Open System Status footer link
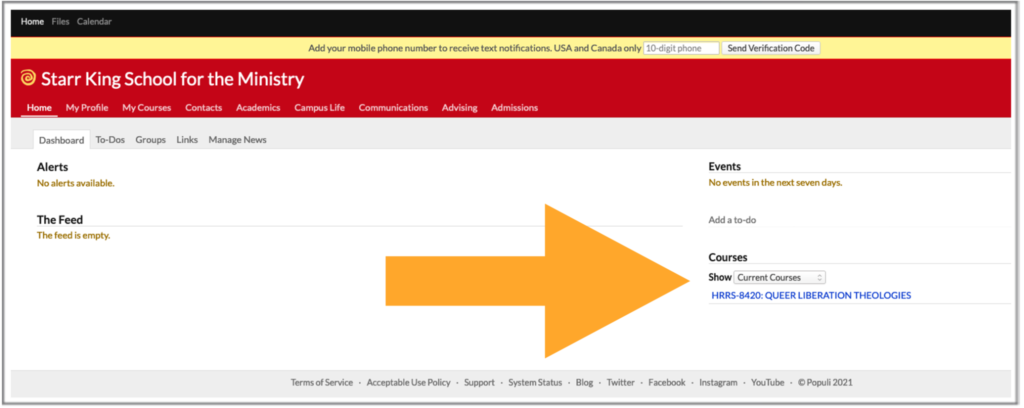The height and width of the screenshot is (408, 1024). pyautogui.click(x=535, y=383)
